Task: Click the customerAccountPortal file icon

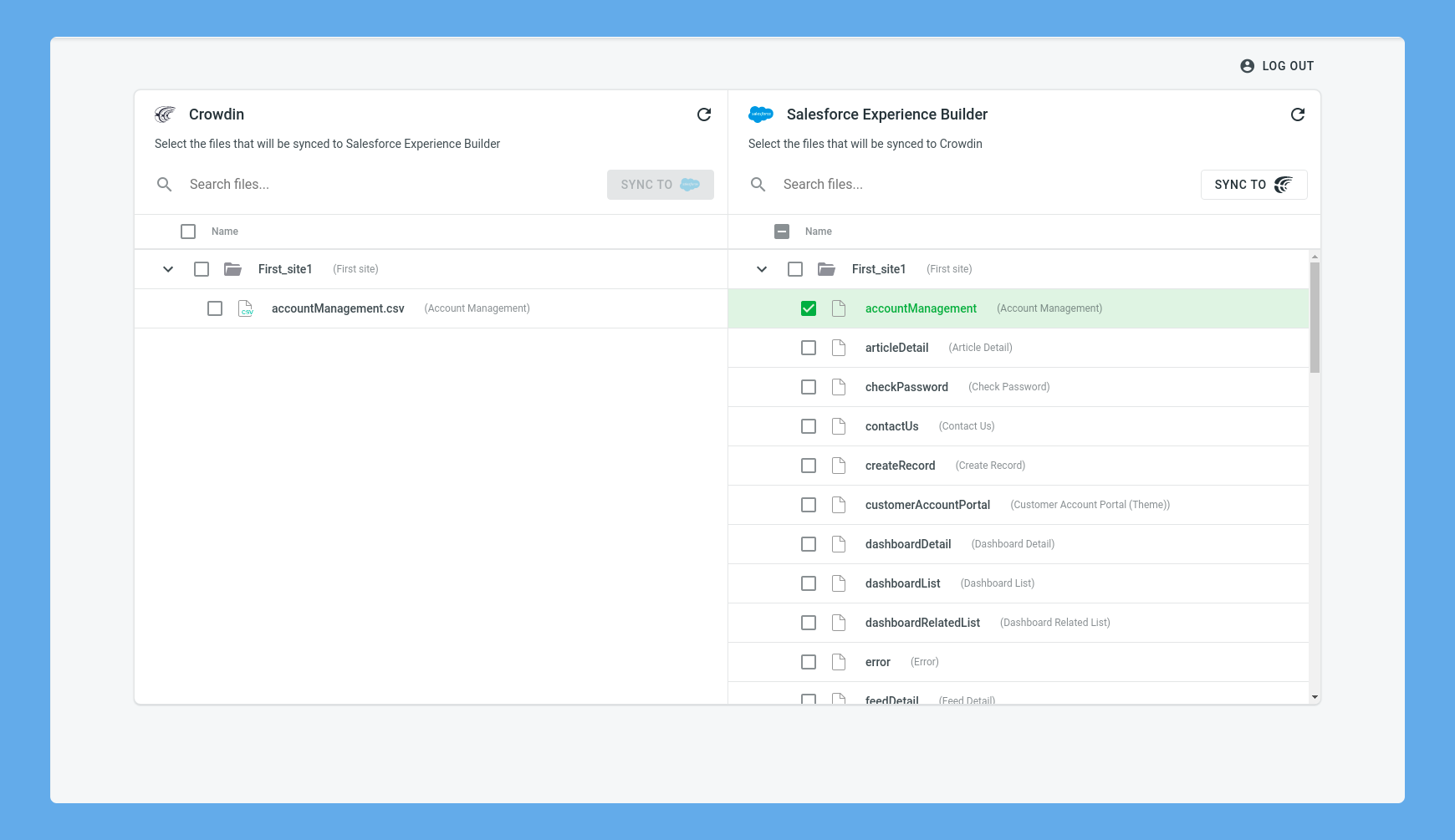Action: (x=839, y=505)
